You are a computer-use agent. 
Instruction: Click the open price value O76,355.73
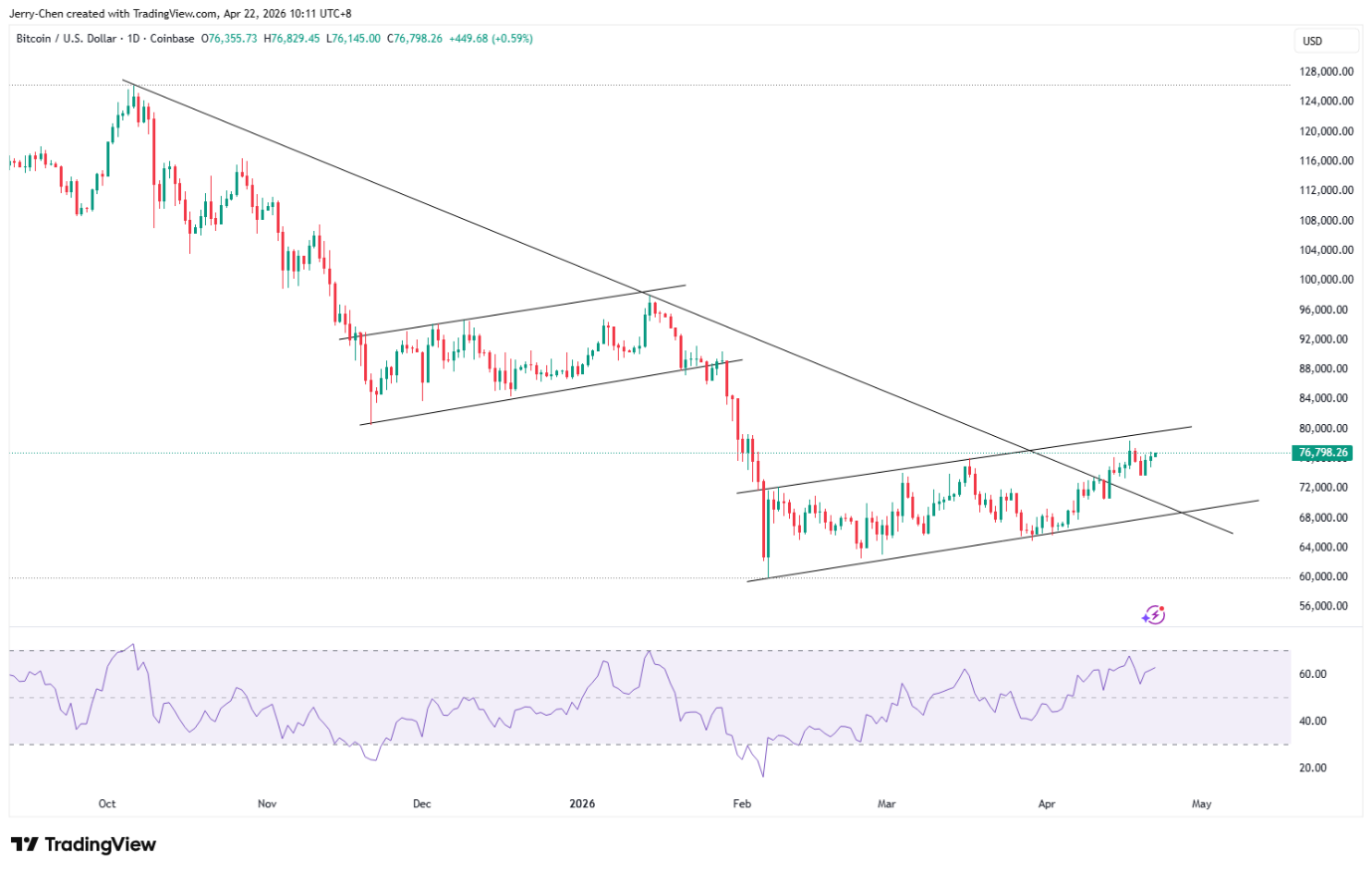click(229, 39)
